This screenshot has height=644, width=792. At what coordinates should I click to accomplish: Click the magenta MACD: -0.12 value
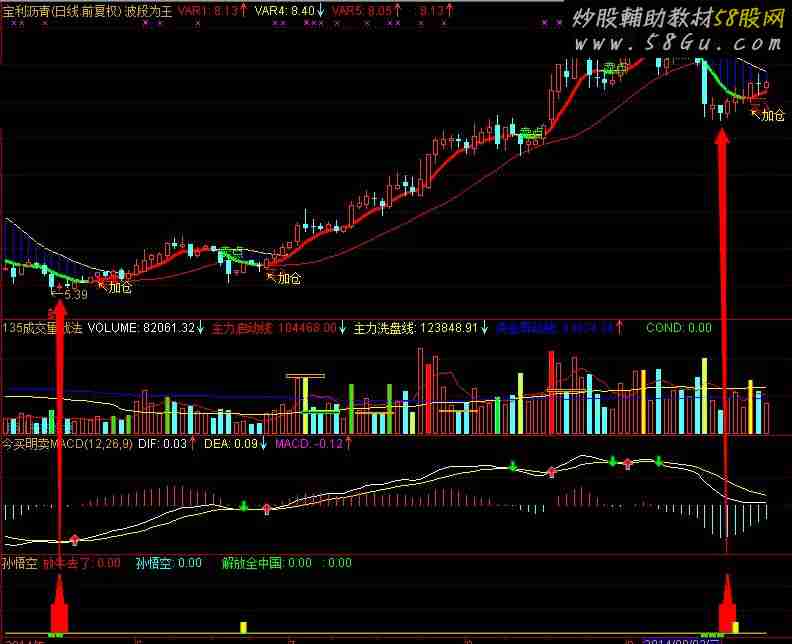pos(313,444)
